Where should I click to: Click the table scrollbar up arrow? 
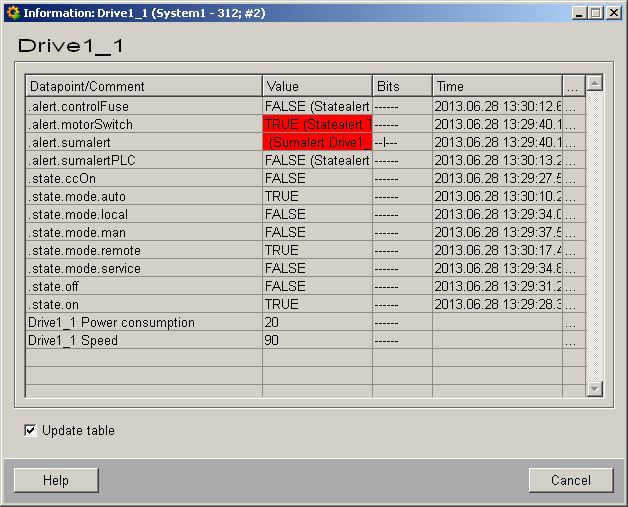(x=595, y=83)
